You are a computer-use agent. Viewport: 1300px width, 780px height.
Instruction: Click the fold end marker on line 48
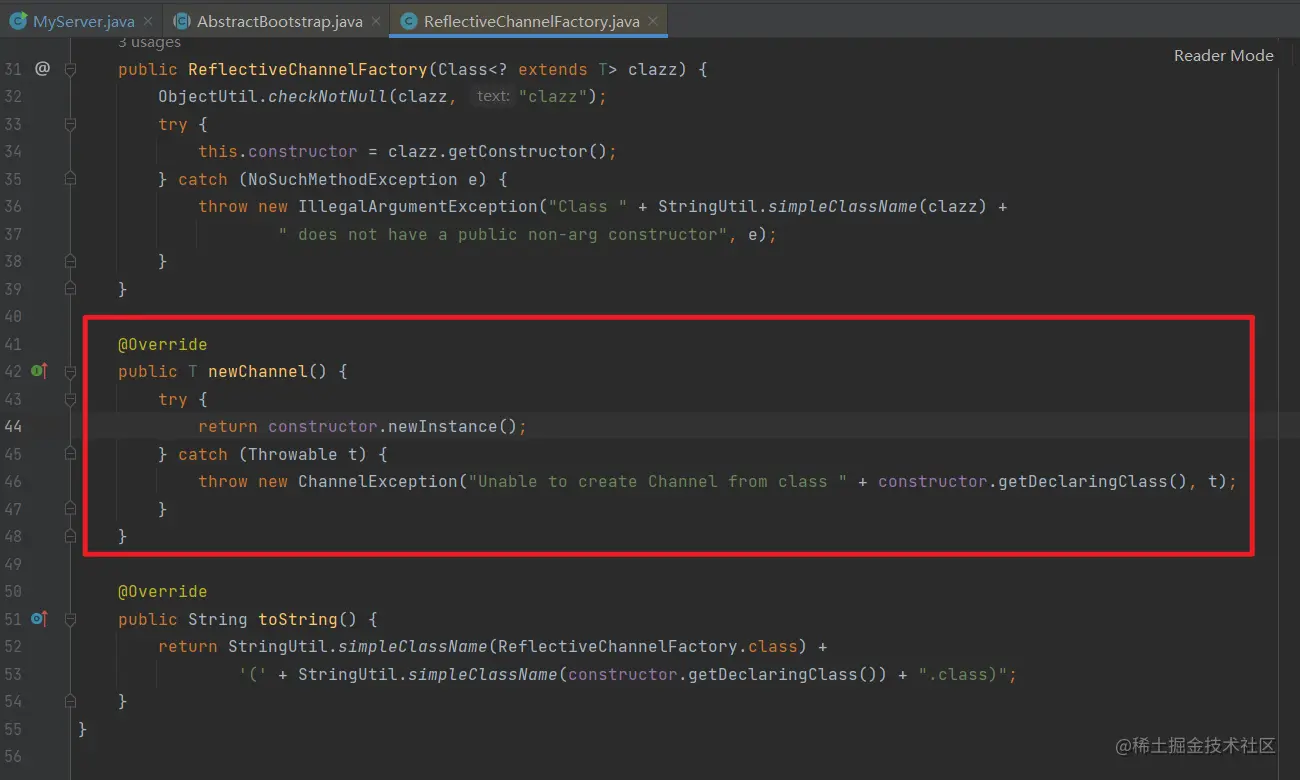[x=70, y=536]
